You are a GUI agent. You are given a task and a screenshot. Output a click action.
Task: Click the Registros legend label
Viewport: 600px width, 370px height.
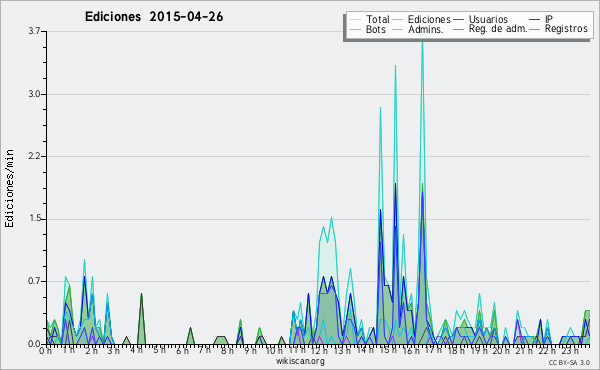click(x=566, y=29)
